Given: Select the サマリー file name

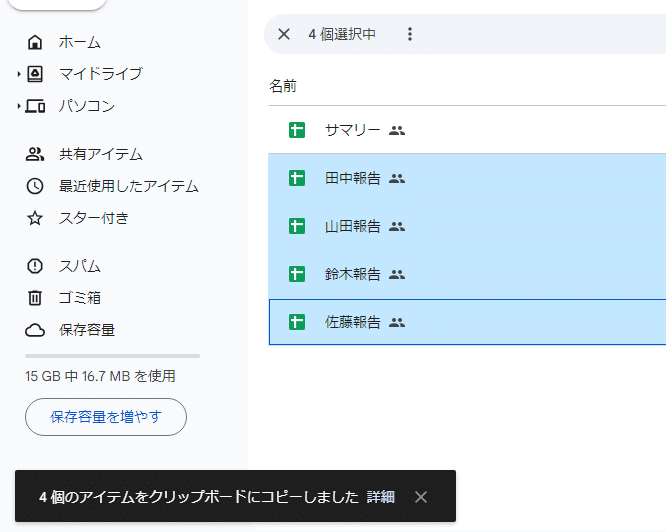Looking at the screenshot, I should [353, 130].
